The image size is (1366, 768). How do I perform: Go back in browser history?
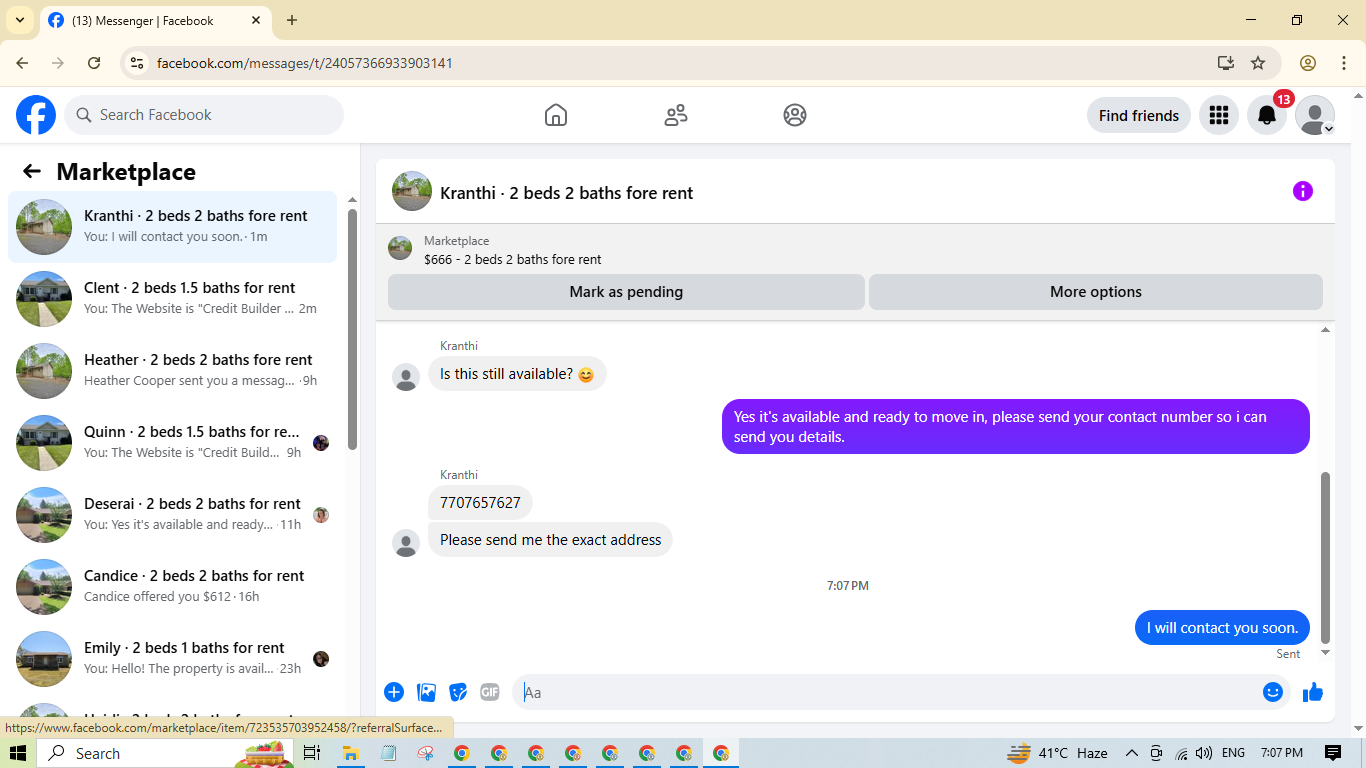click(22, 63)
